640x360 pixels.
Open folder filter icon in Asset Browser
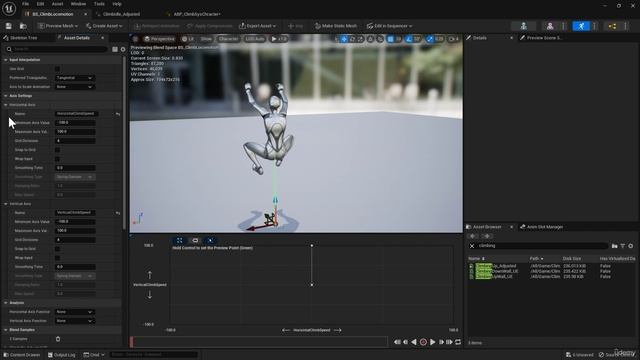614,246
